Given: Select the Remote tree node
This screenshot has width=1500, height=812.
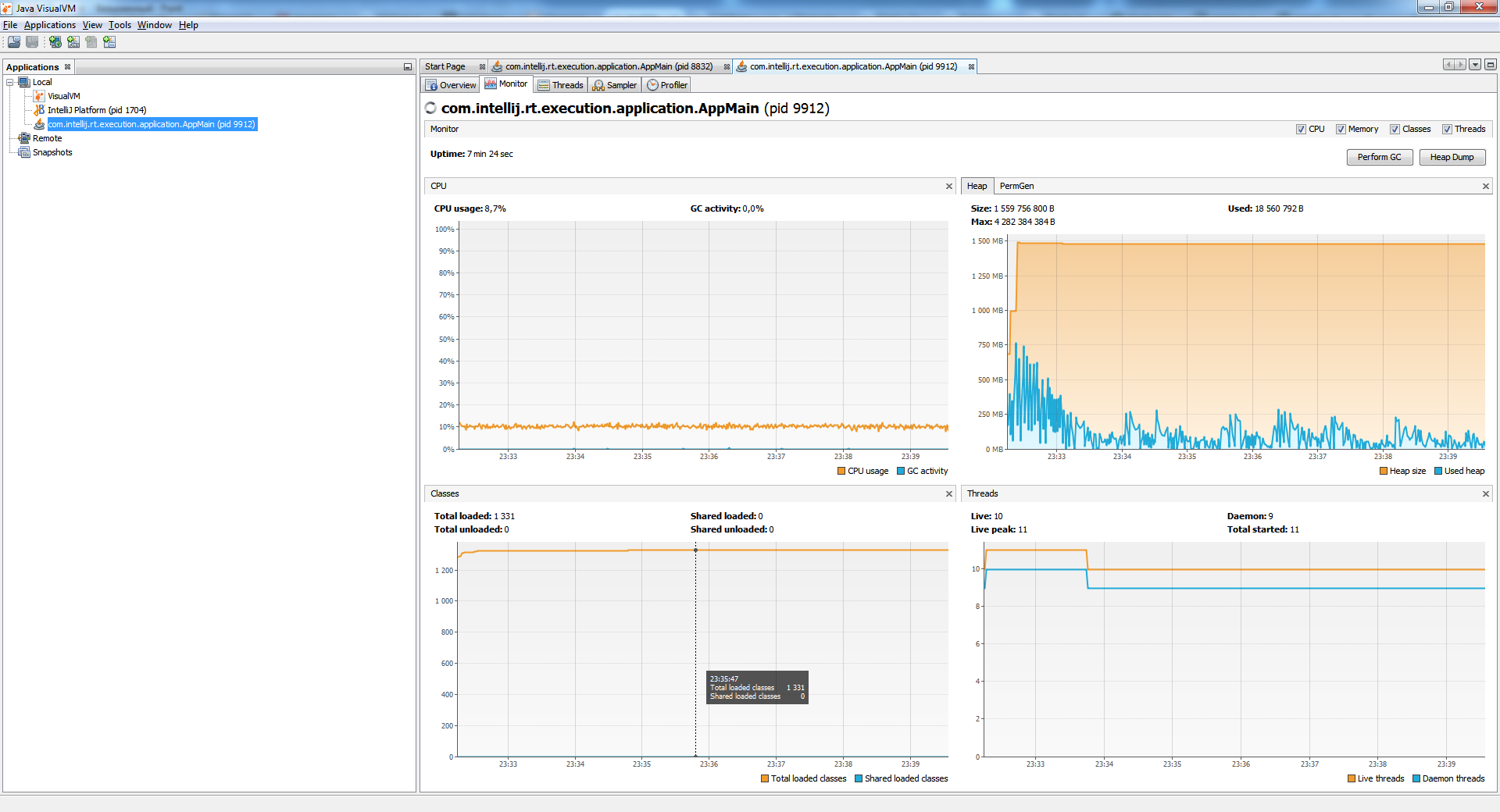Looking at the screenshot, I should (47, 138).
